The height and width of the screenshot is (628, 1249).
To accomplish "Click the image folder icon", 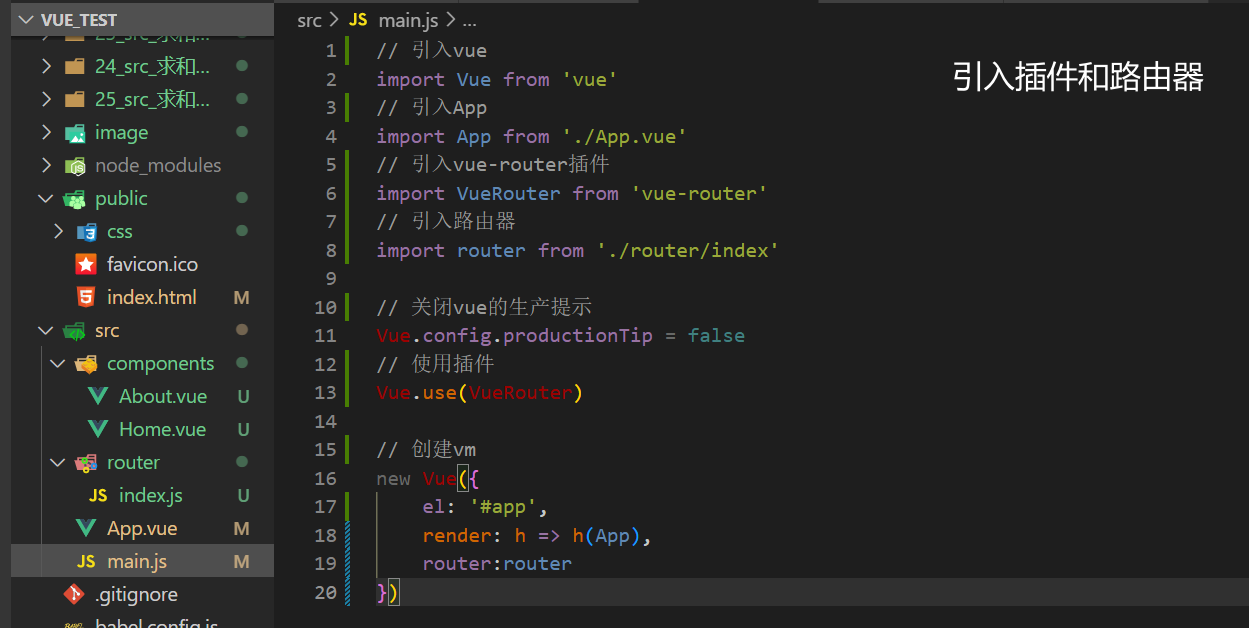I will tap(74, 132).
